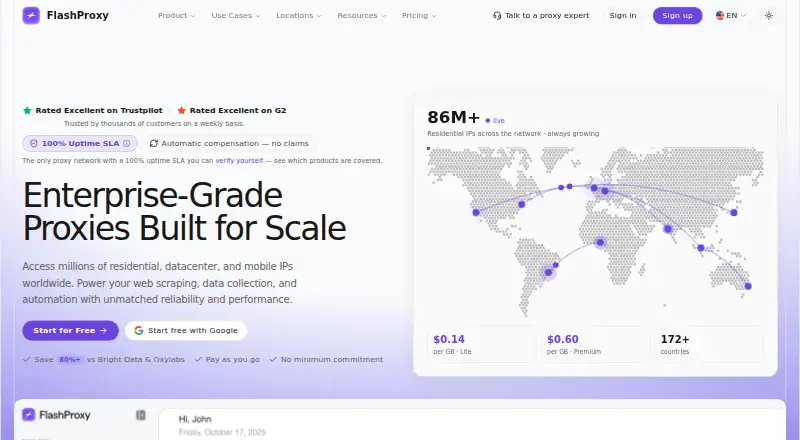Expand the Use Cases menu
Image resolution: width=800 pixels, height=440 pixels.
point(236,15)
